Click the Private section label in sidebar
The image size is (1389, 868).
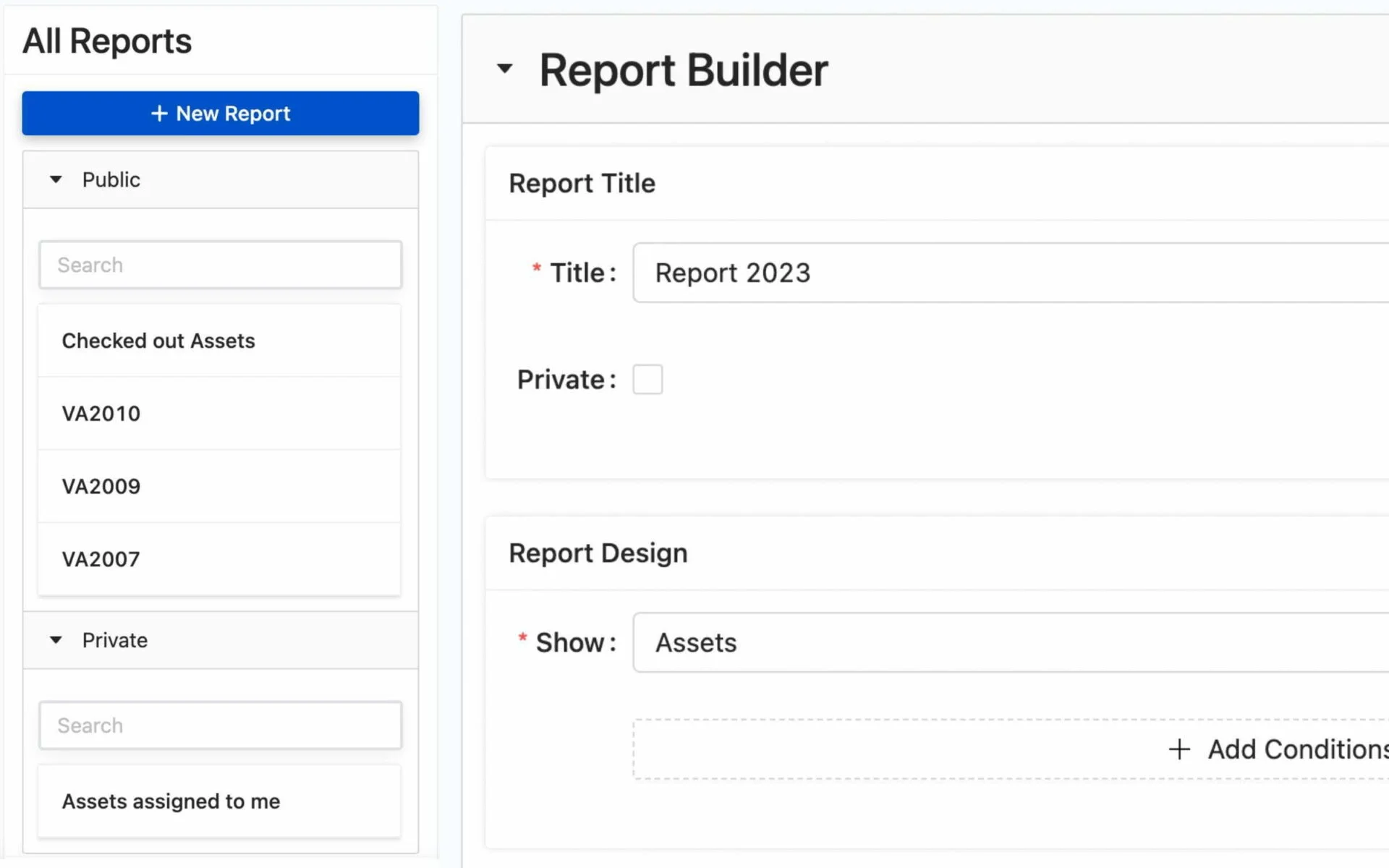tap(114, 640)
